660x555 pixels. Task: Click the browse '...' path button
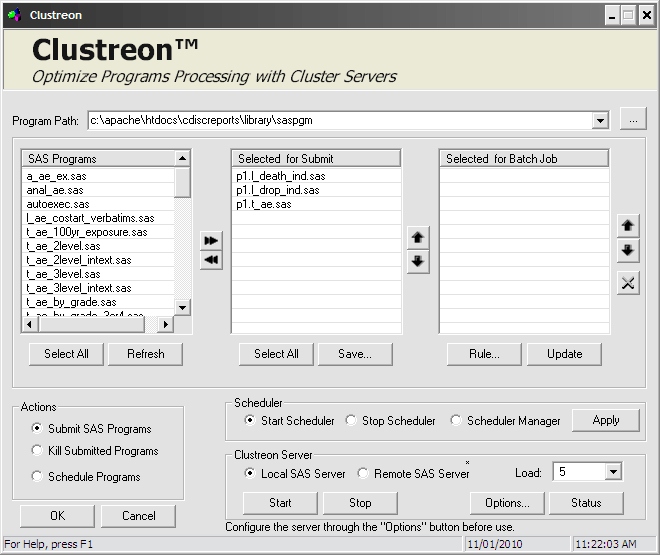click(633, 120)
